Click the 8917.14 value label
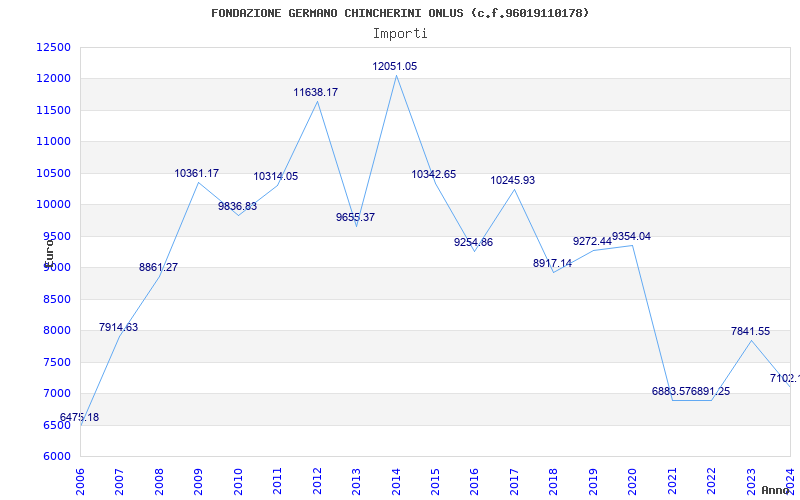The image size is (800, 500). click(x=553, y=264)
